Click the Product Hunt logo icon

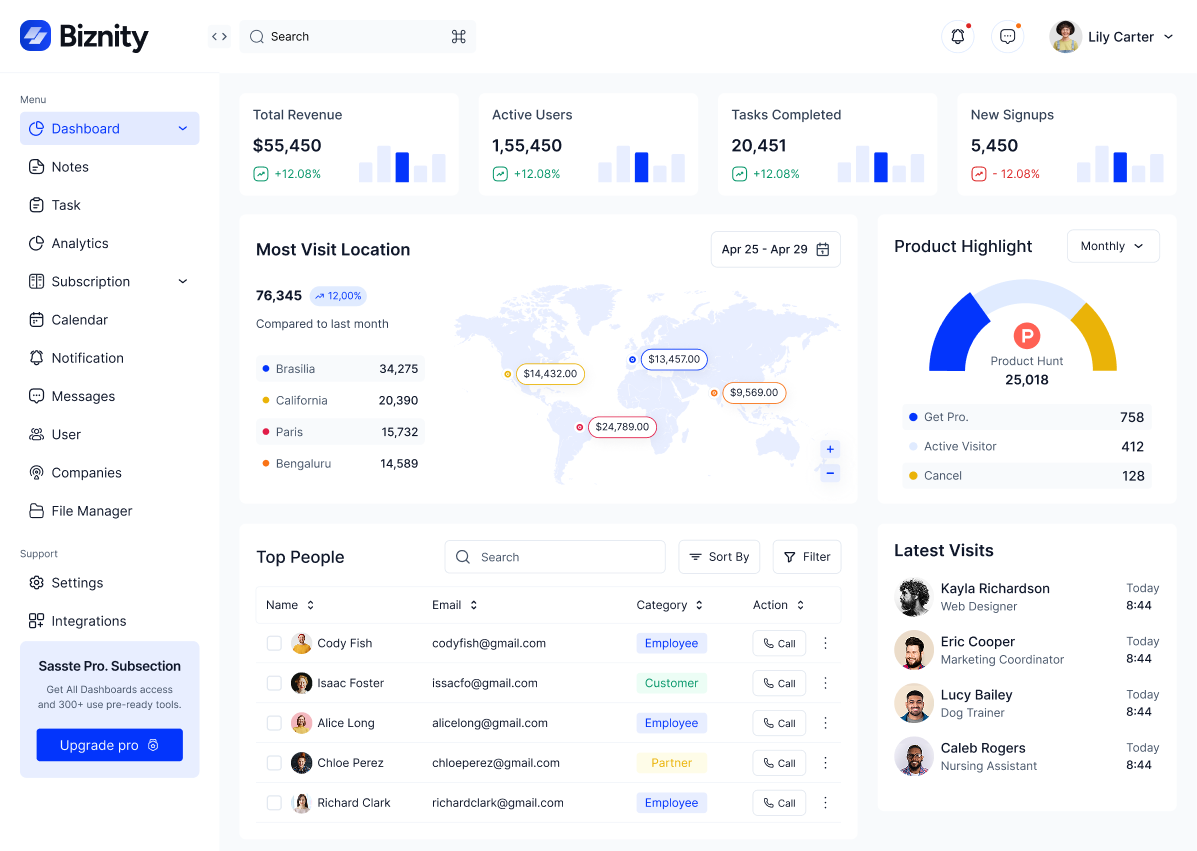click(x=1026, y=336)
